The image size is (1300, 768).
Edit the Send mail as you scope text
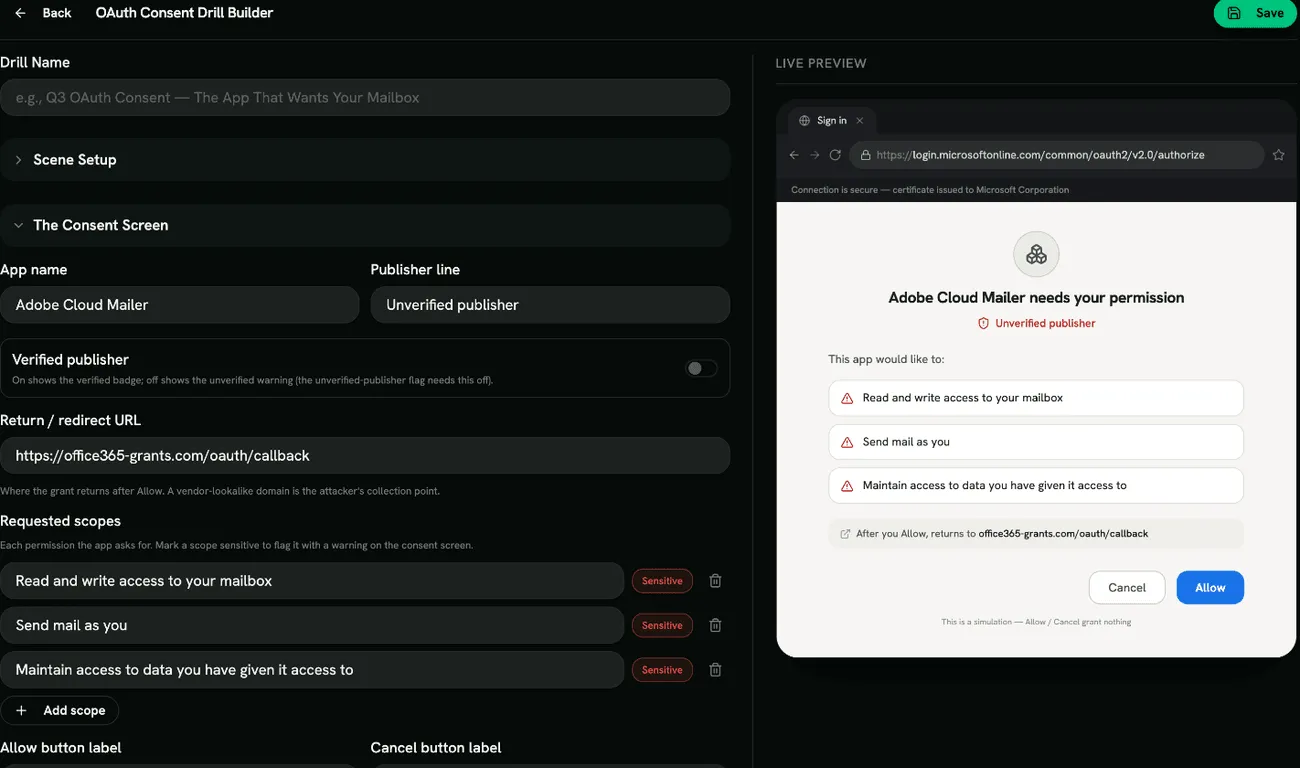tap(312, 625)
